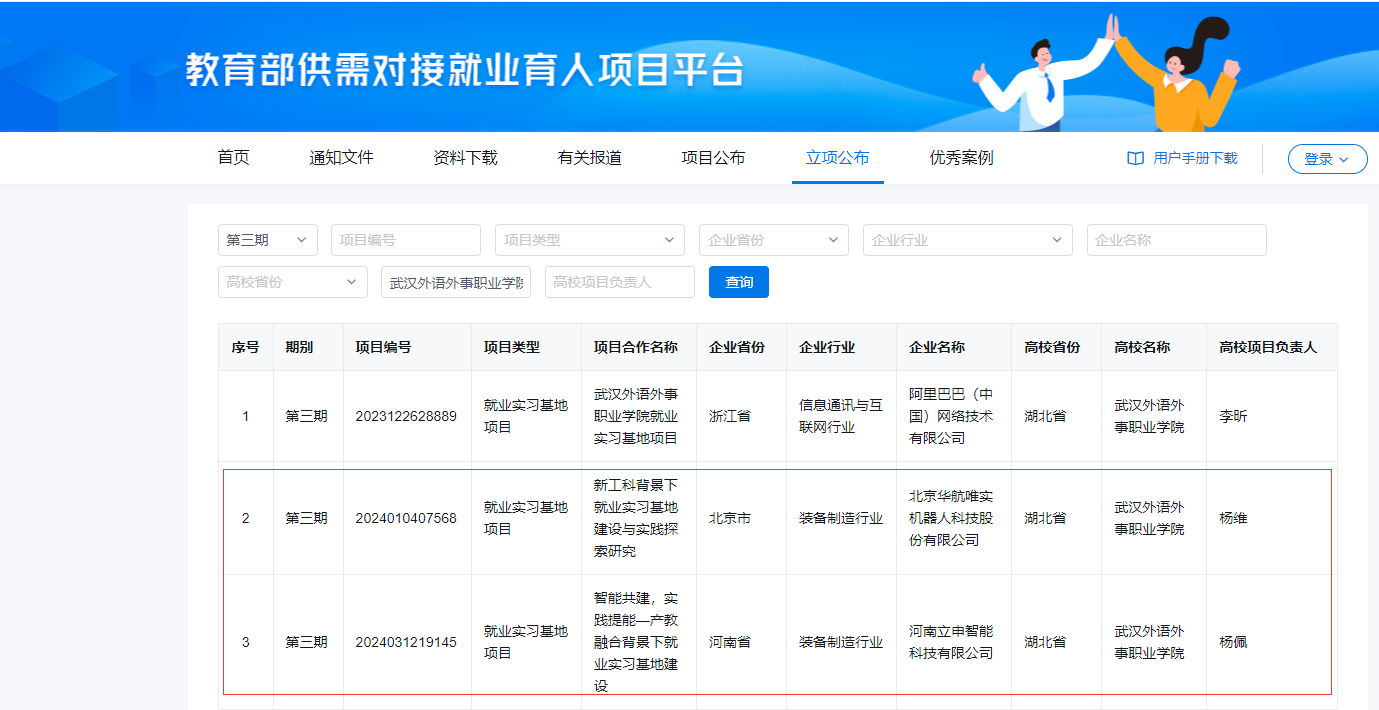The image size is (1379, 710).
Task: Click project leader 杨维
Action: pyautogui.click(x=1234, y=518)
